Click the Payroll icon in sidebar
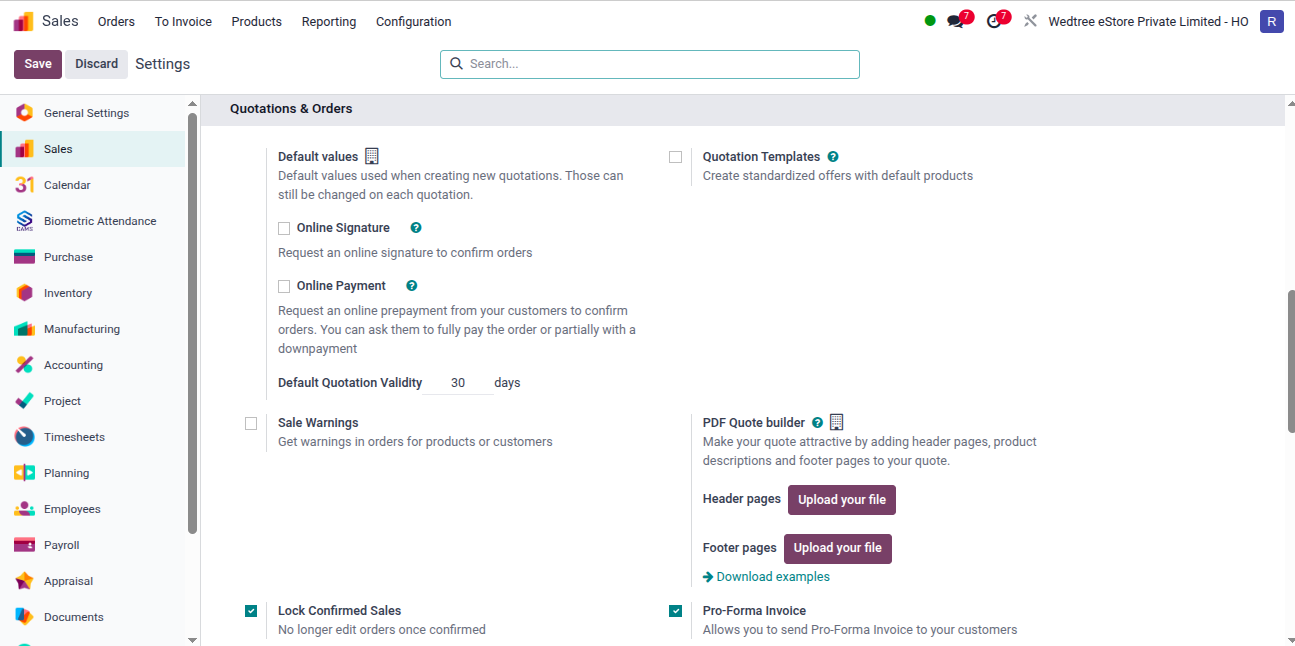 [x=25, y=545]
